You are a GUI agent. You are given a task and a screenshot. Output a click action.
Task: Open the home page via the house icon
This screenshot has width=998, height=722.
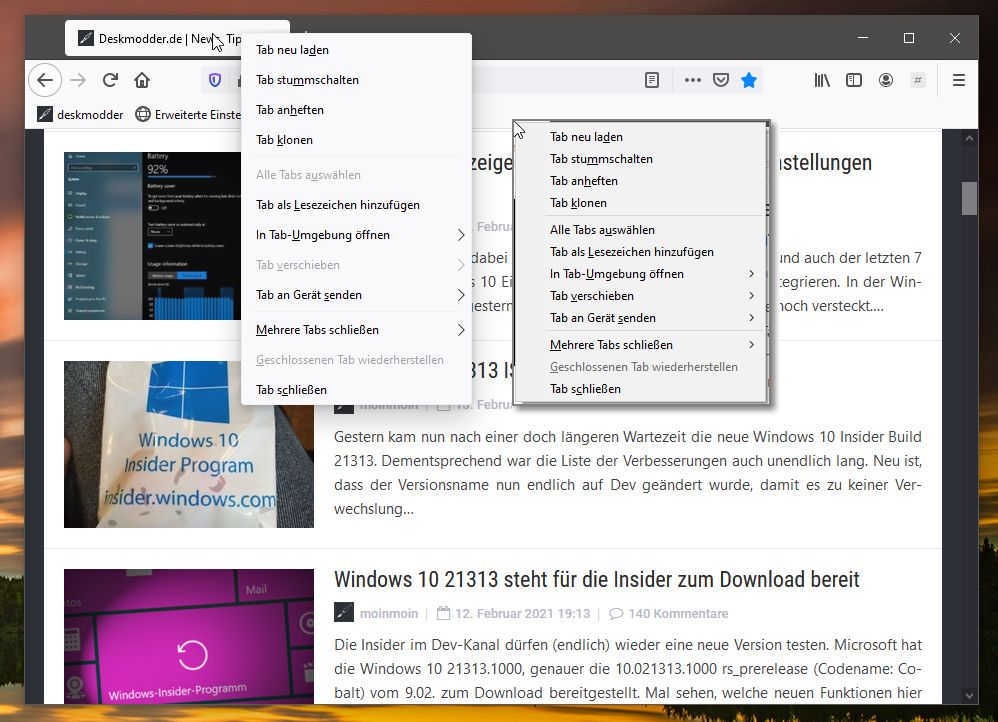tap(142, 80)
